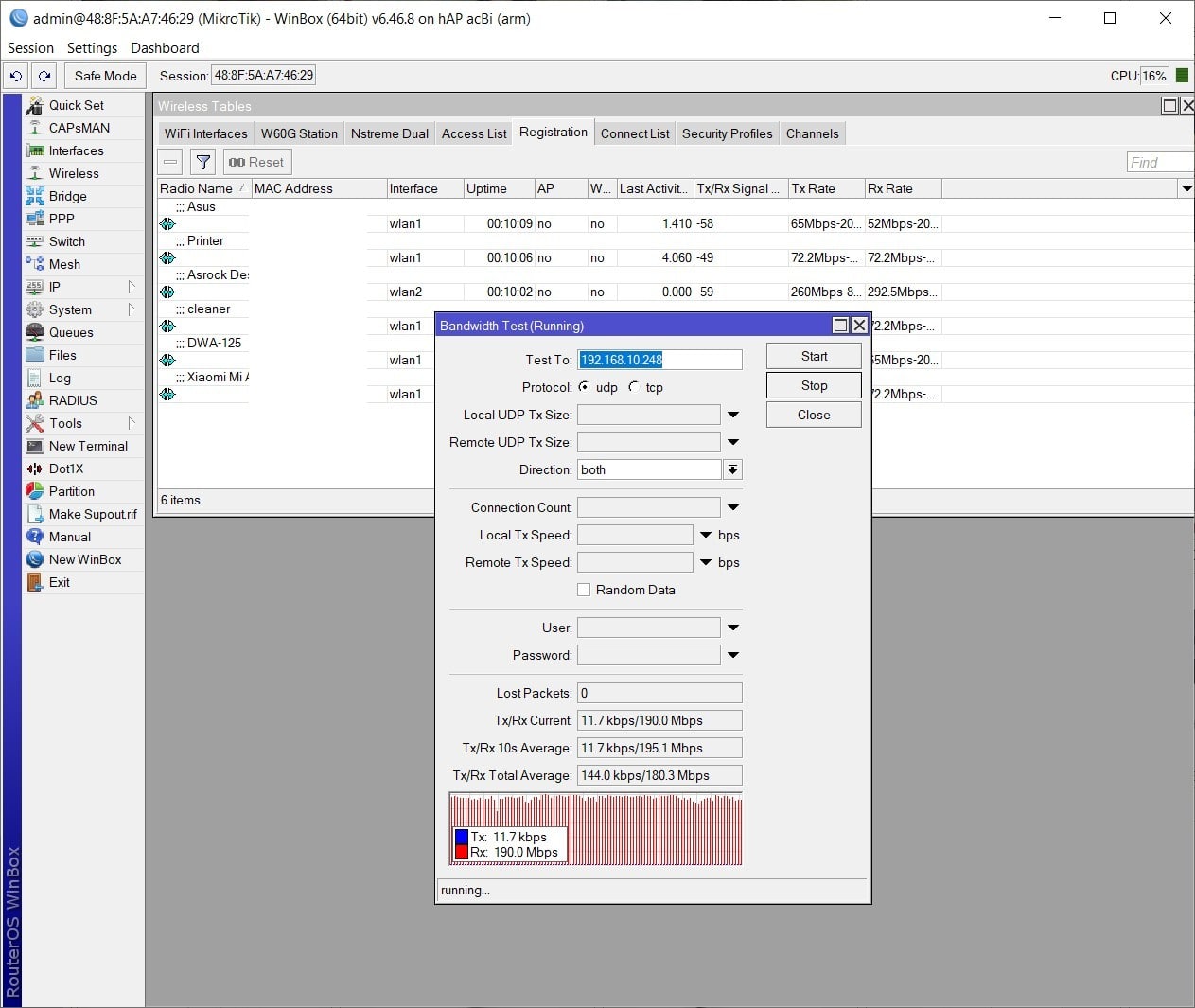Sort by Radio Name column header

pyautogui.click(x=202, y=188)
